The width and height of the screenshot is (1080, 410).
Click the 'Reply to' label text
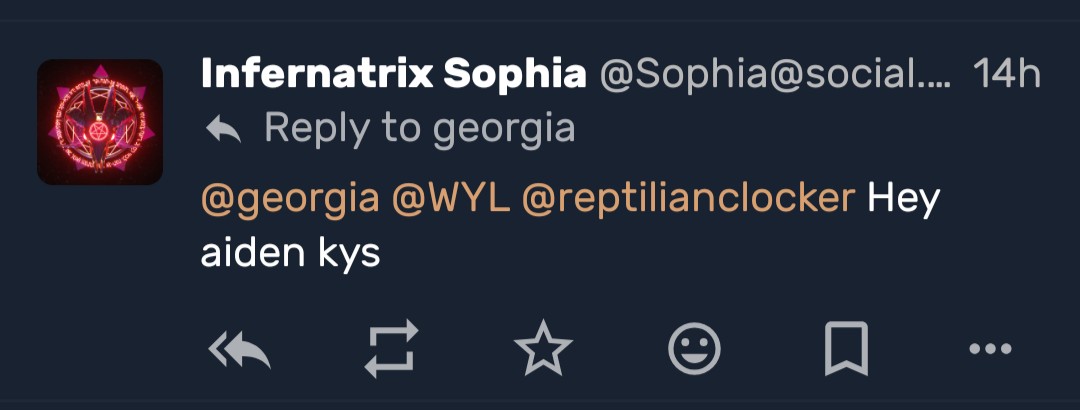[x=338, y=128]
